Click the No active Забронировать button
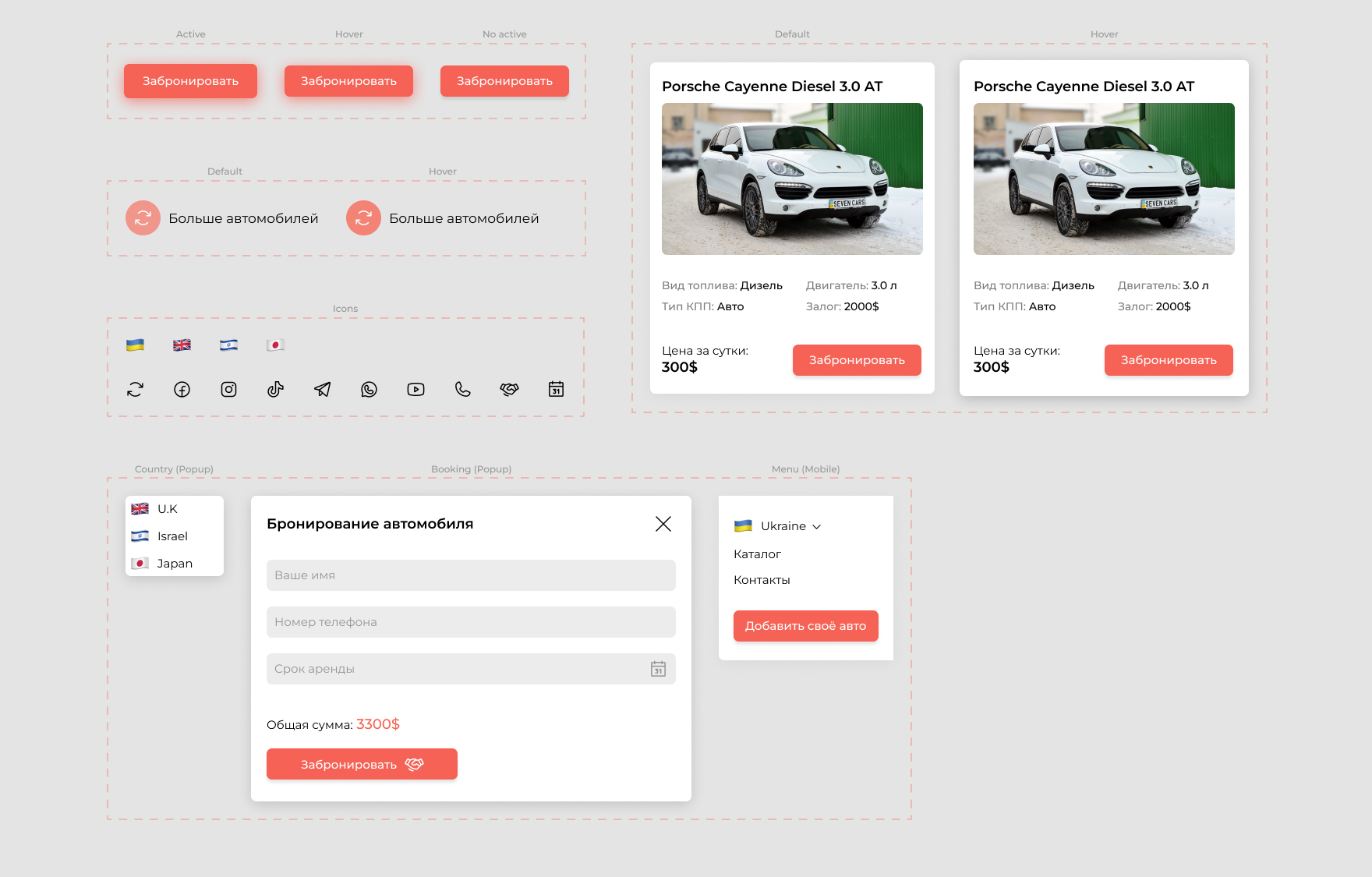Image resolution: width=1372 pixels, height=877 pixels. point(504,81)
